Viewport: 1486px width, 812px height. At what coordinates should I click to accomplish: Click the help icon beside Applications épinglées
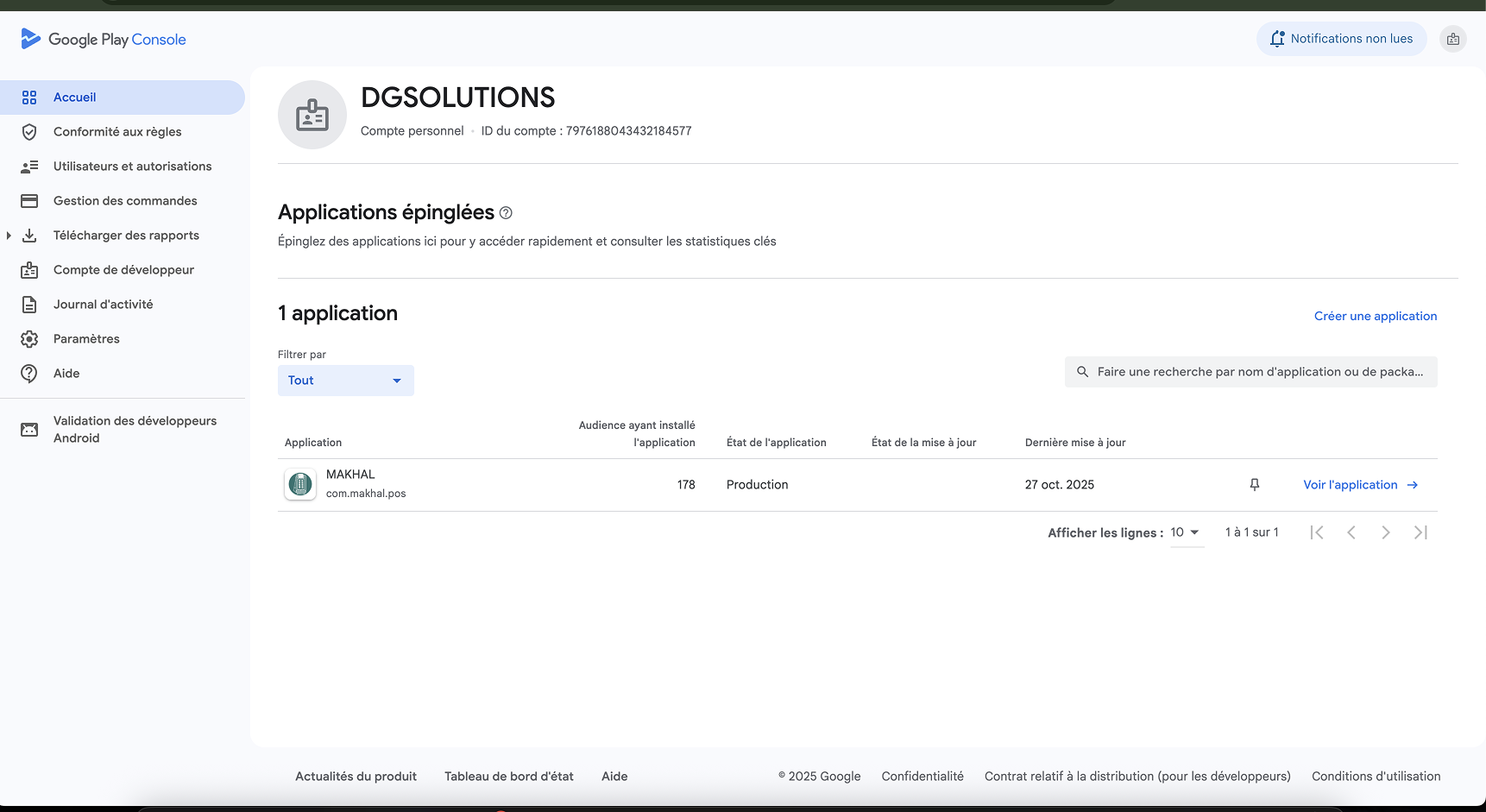pyautogui.click(x=506, y=213)
